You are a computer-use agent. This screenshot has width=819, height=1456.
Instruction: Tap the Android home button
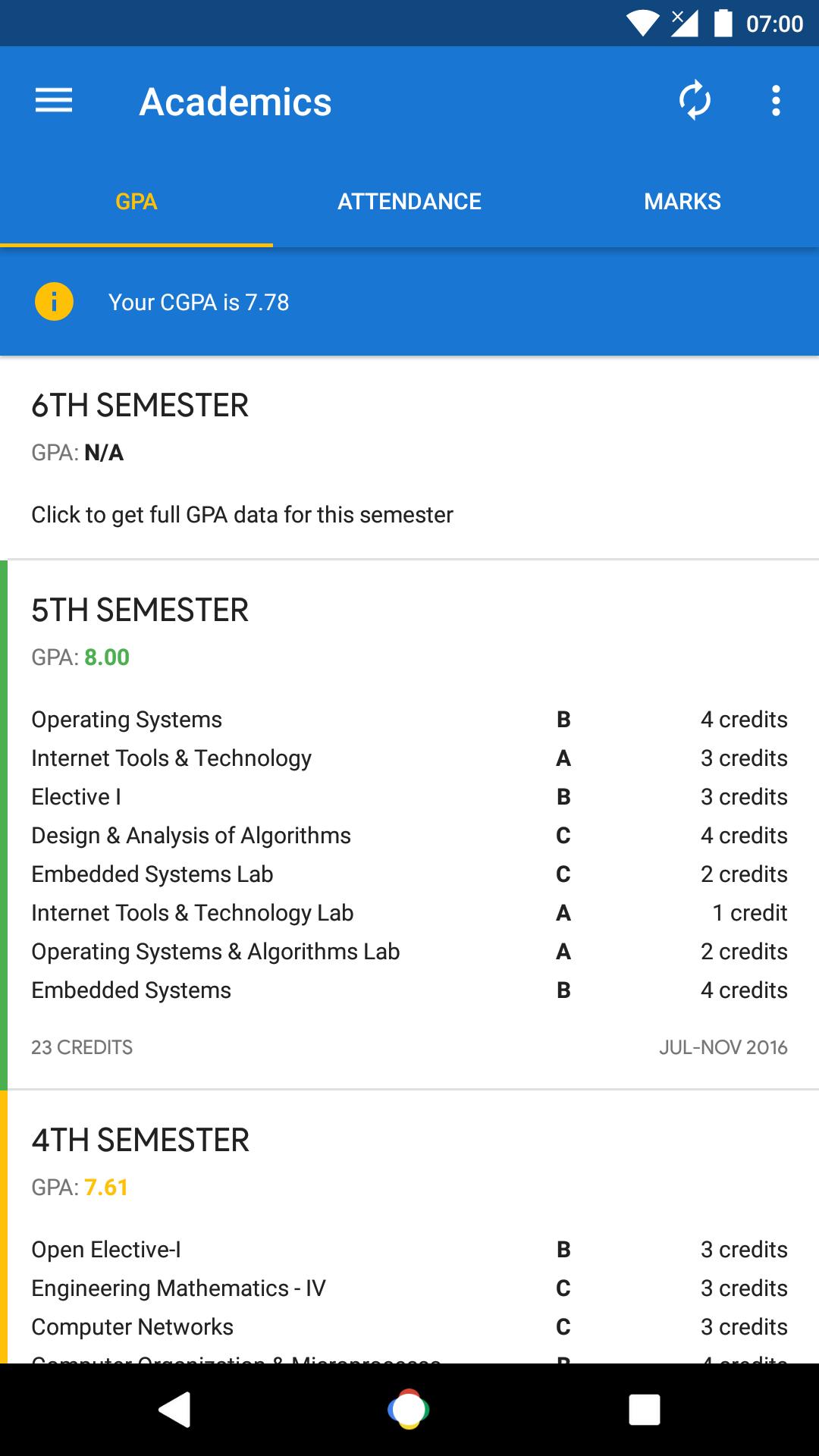[x=409, y=1410]
